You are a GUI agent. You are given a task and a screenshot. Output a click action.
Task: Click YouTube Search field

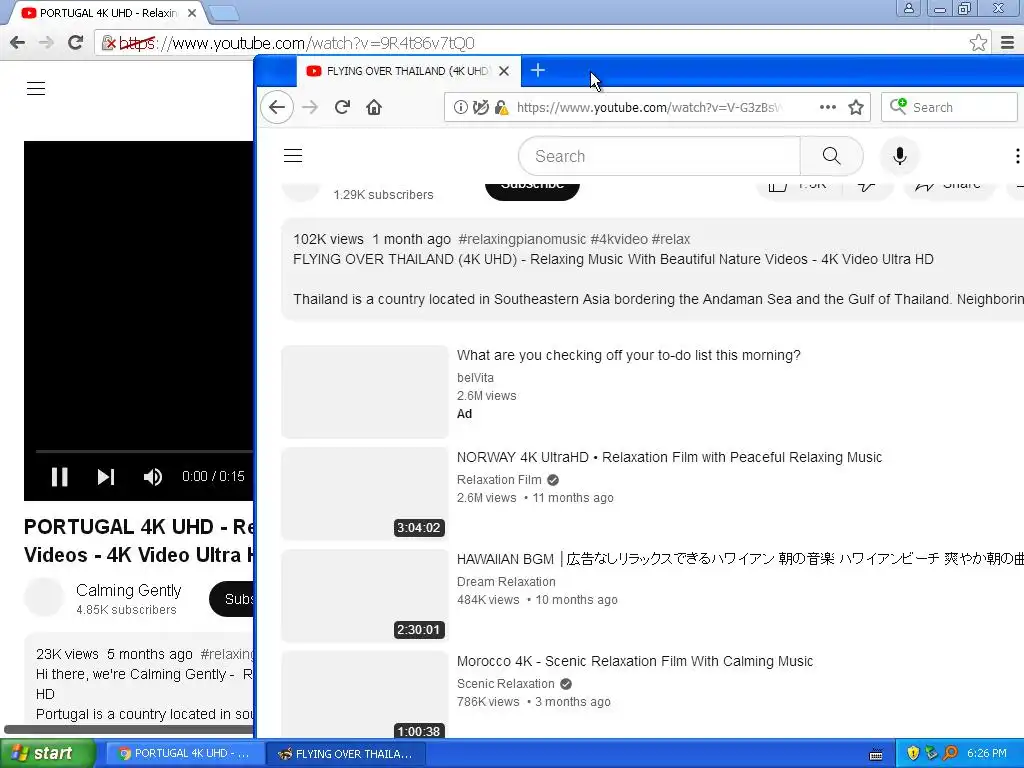[x=659, y=156]
